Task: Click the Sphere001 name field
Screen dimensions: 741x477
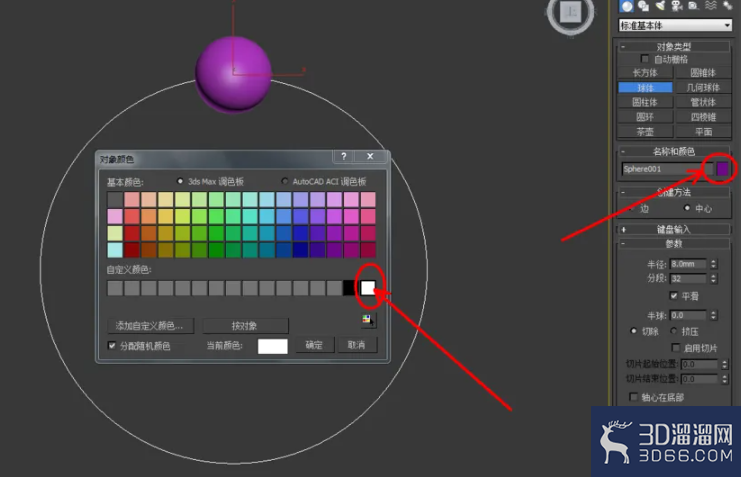Action: (x=667, y=169)
